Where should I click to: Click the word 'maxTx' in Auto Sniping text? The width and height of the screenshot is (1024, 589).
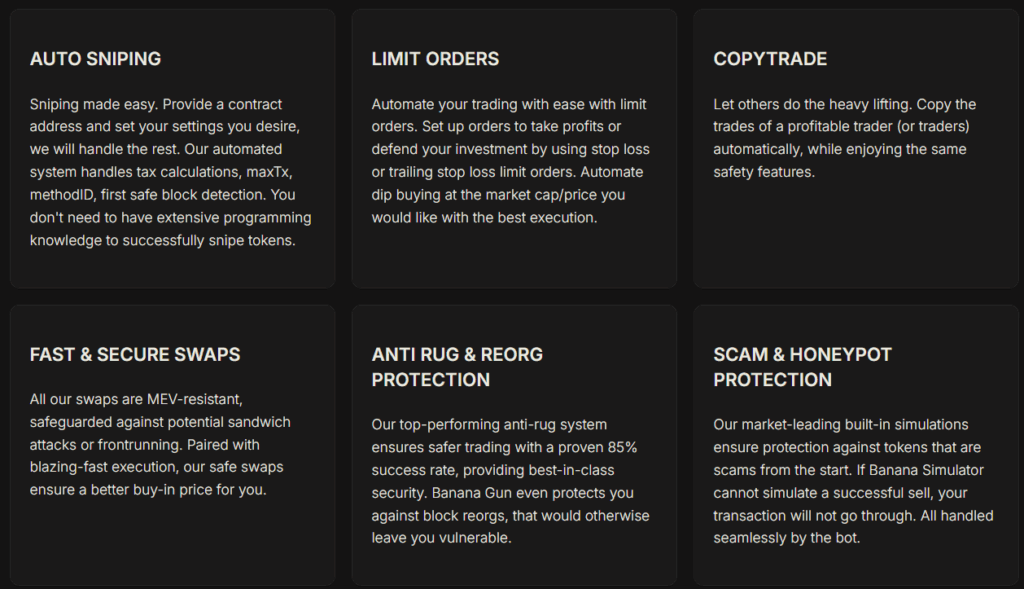[270, 172]
